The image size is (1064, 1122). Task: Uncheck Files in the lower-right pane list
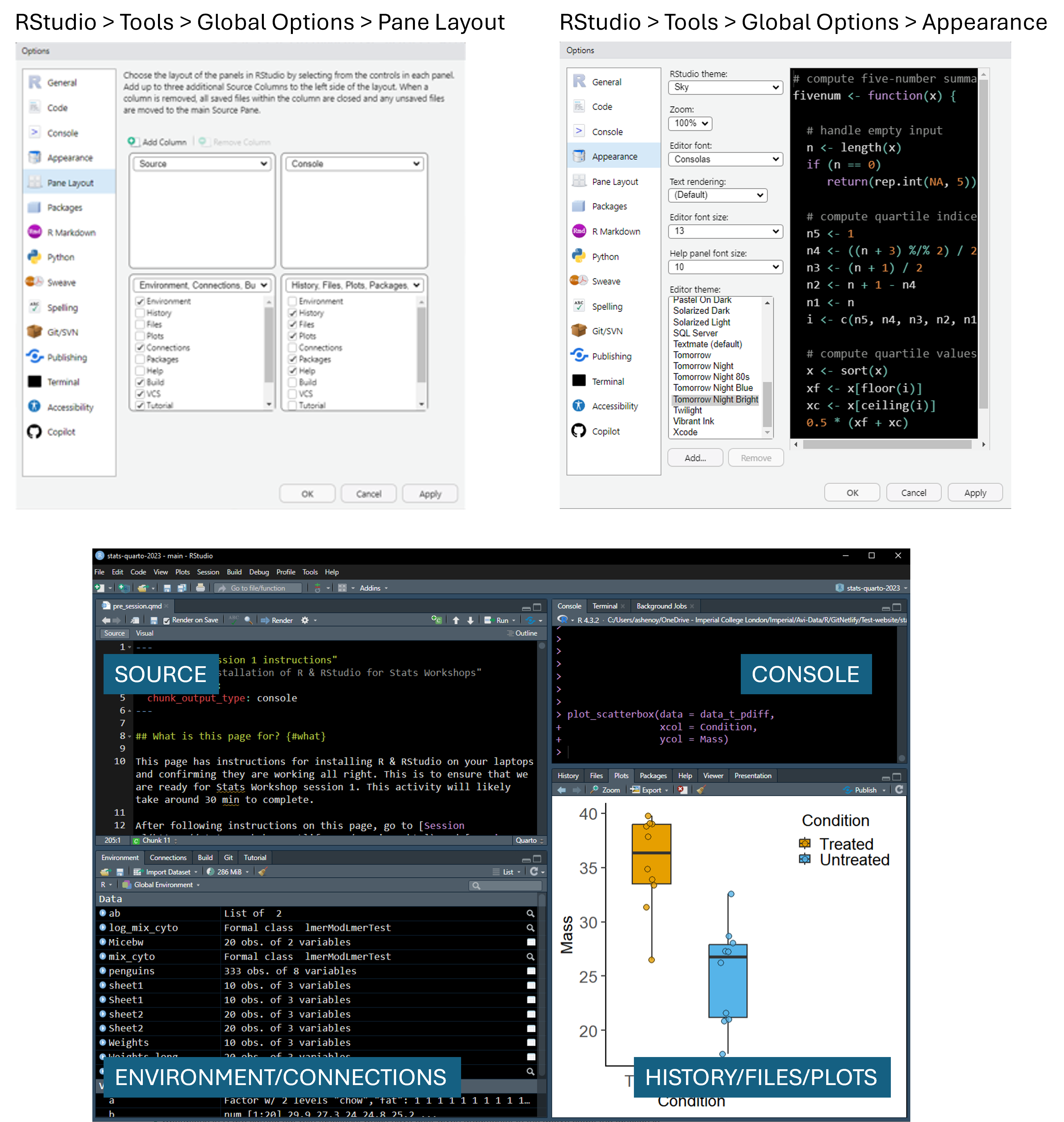[x=293, y=325]
